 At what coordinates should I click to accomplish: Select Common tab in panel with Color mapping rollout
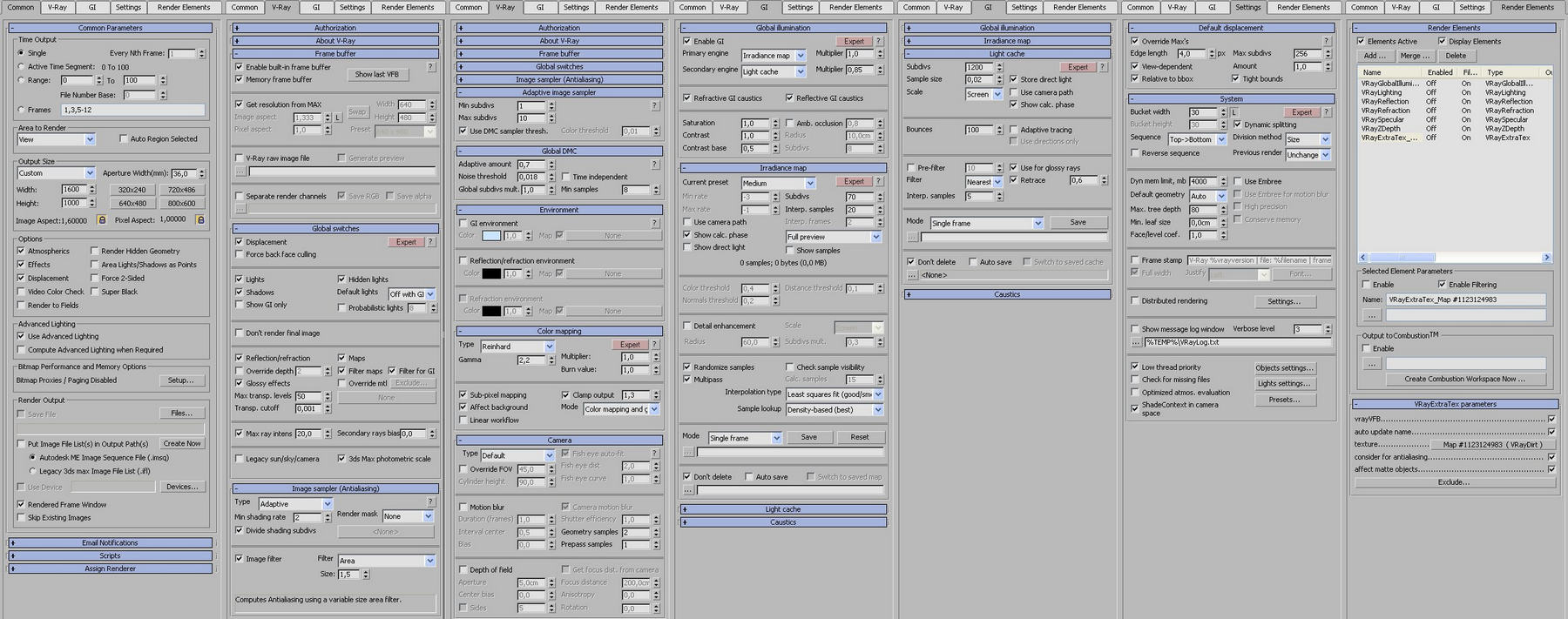tap(469, 7)
